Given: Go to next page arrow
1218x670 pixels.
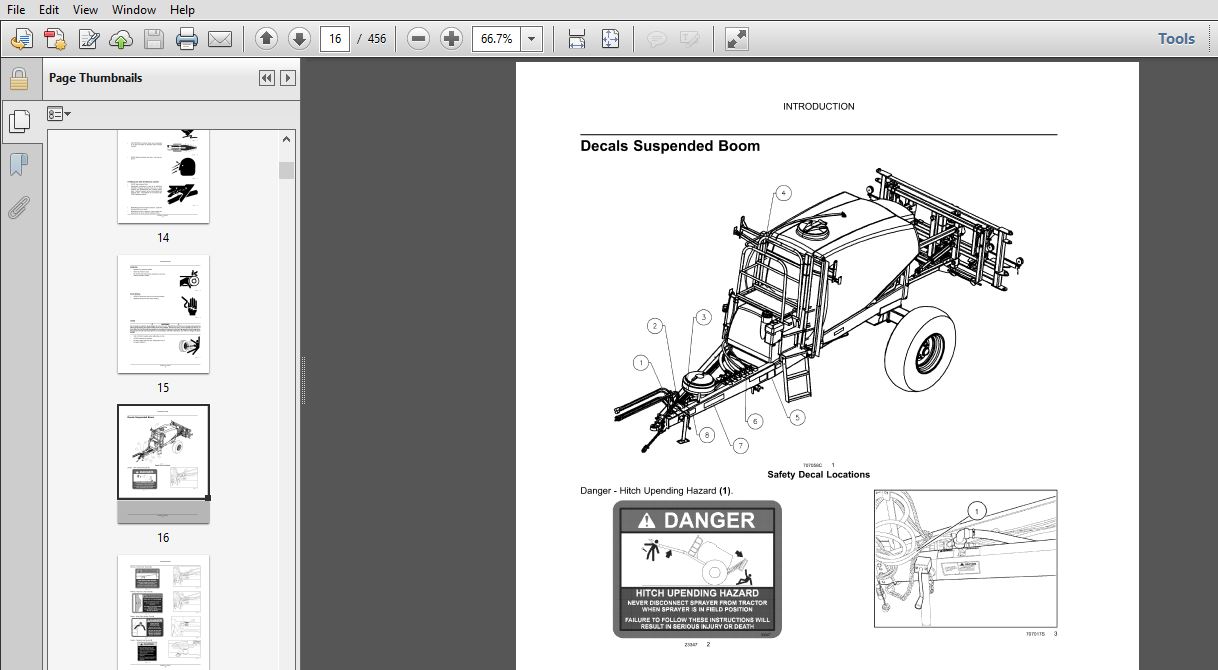Looking at the screenshot, I should 299,39.
